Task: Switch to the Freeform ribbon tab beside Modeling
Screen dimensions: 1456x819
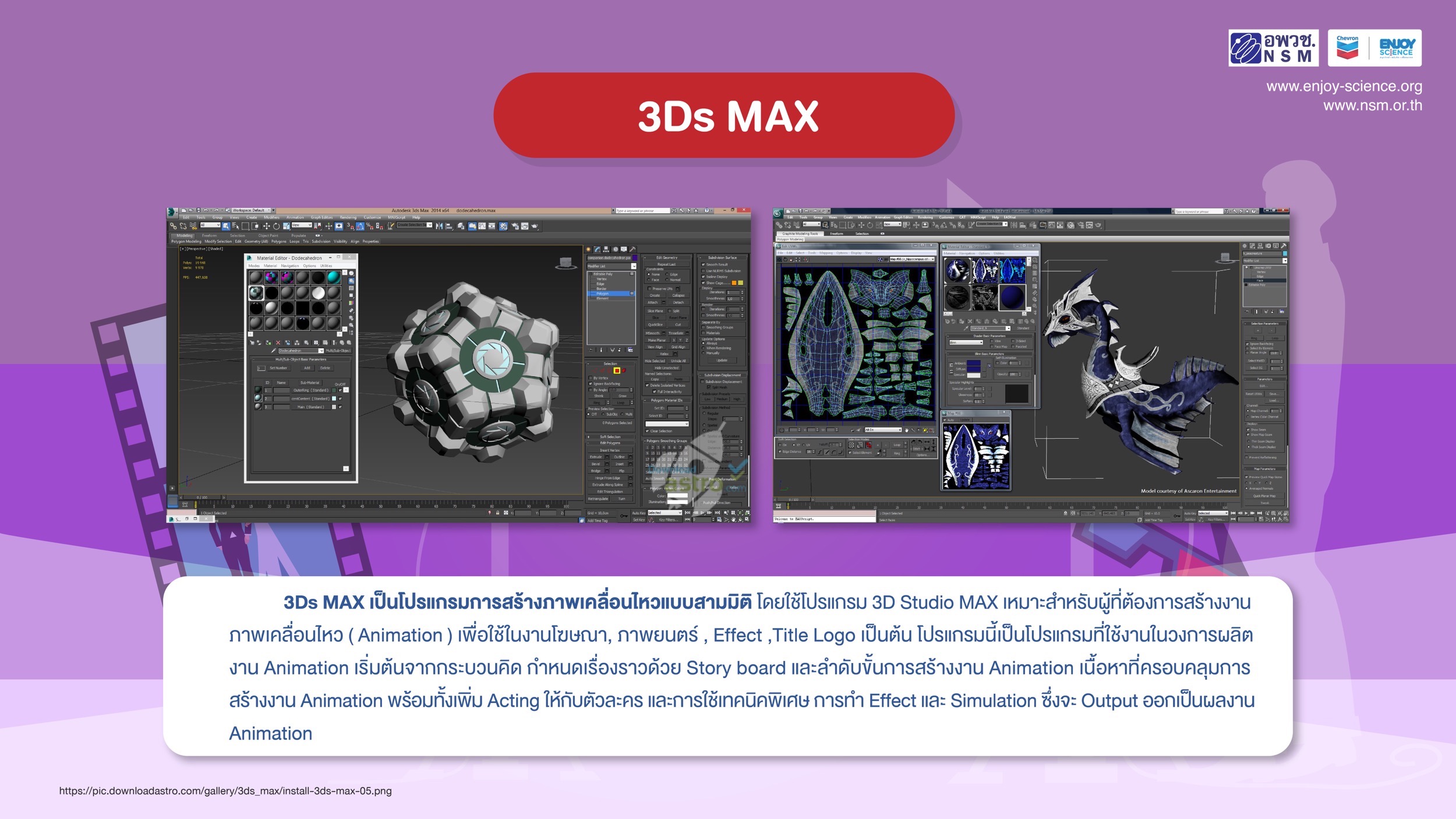Action: [210, 235]
